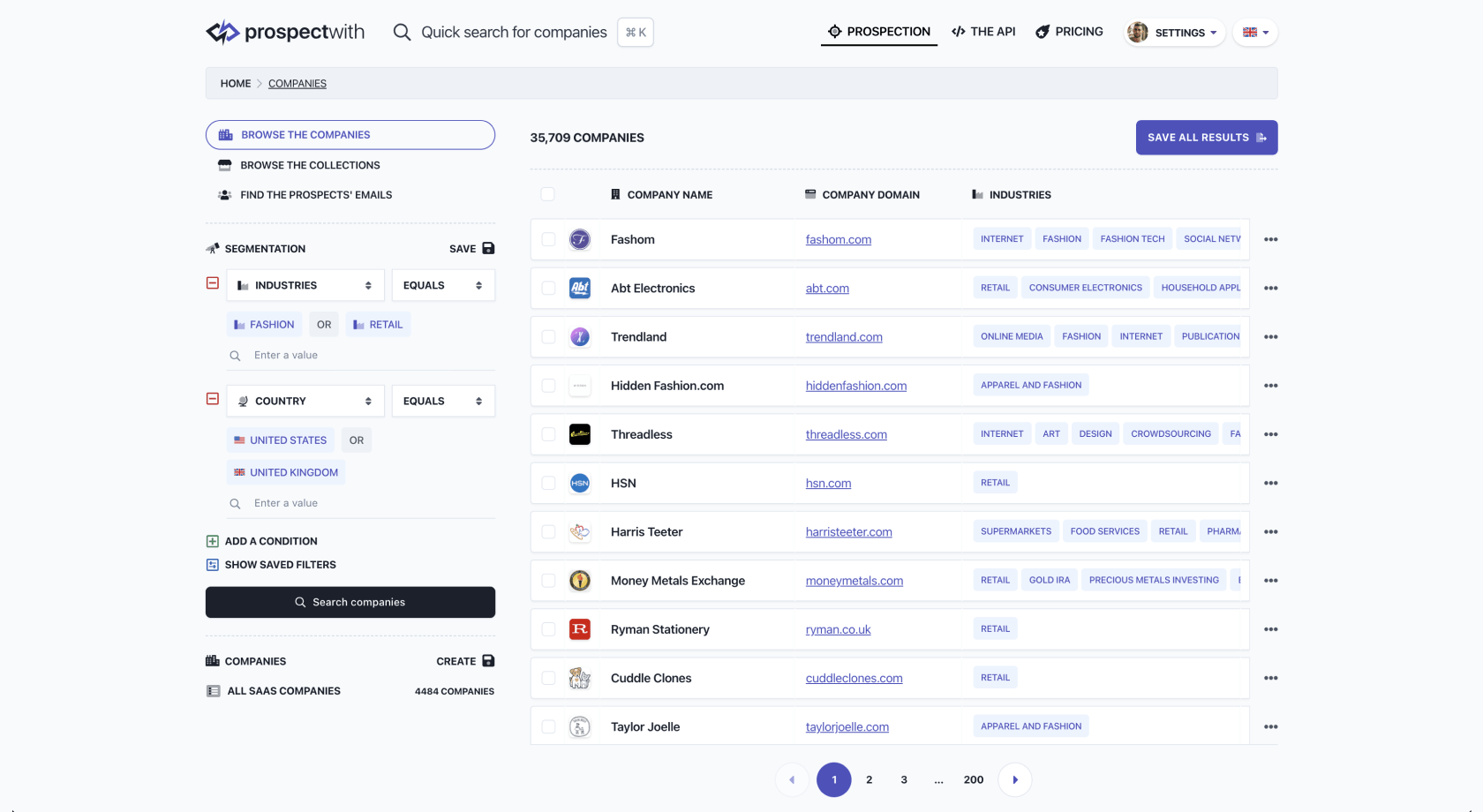The height and width of the screenshot is (812, 1483).
Task: Open the three-dot menu for Hidden Fashion.com
Action: [1271, 386]
